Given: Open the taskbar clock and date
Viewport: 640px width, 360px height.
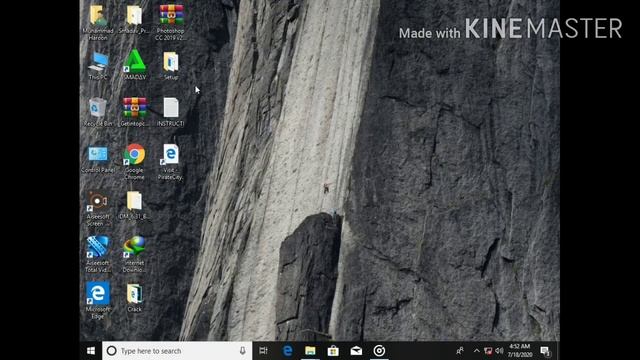Looking at the screenshot, I should point(520,351).
